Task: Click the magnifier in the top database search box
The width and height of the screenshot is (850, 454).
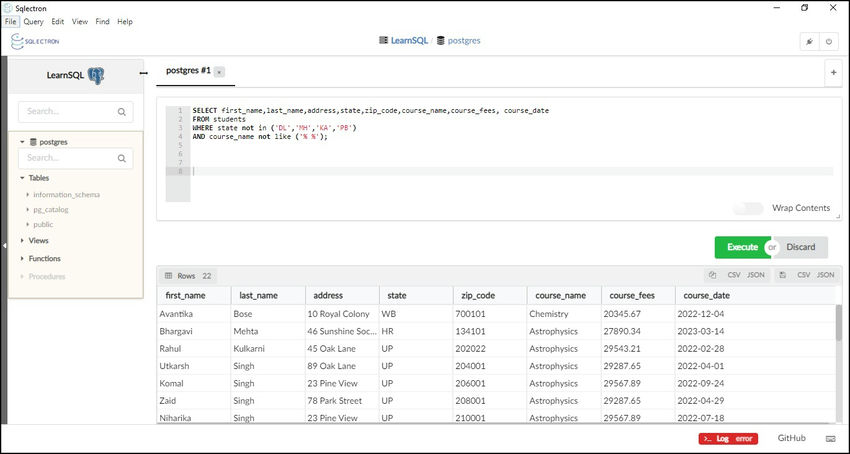Action: click(x=121, y=112)
